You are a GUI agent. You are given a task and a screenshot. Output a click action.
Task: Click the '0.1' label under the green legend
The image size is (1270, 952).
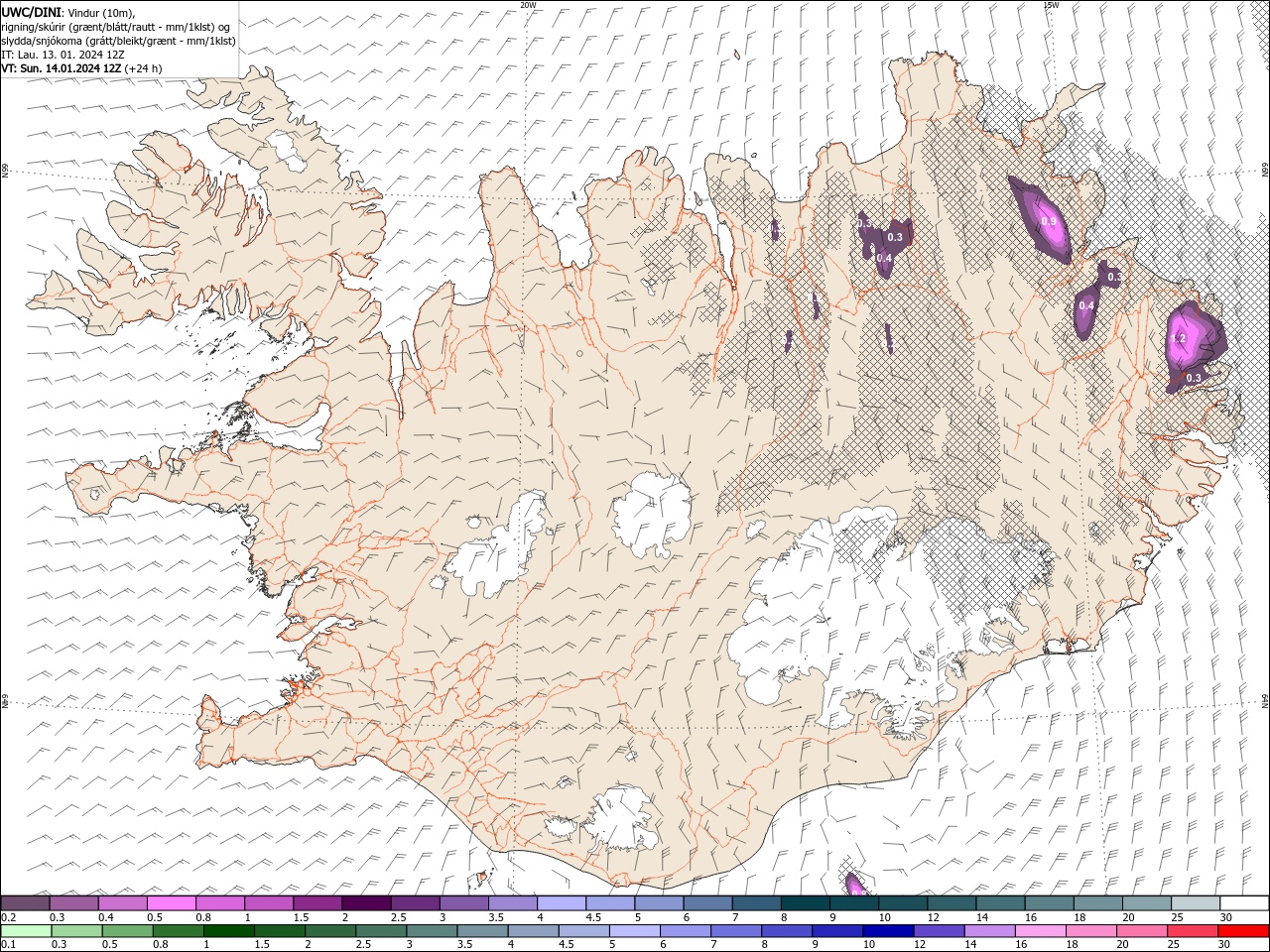click(9, 945)
